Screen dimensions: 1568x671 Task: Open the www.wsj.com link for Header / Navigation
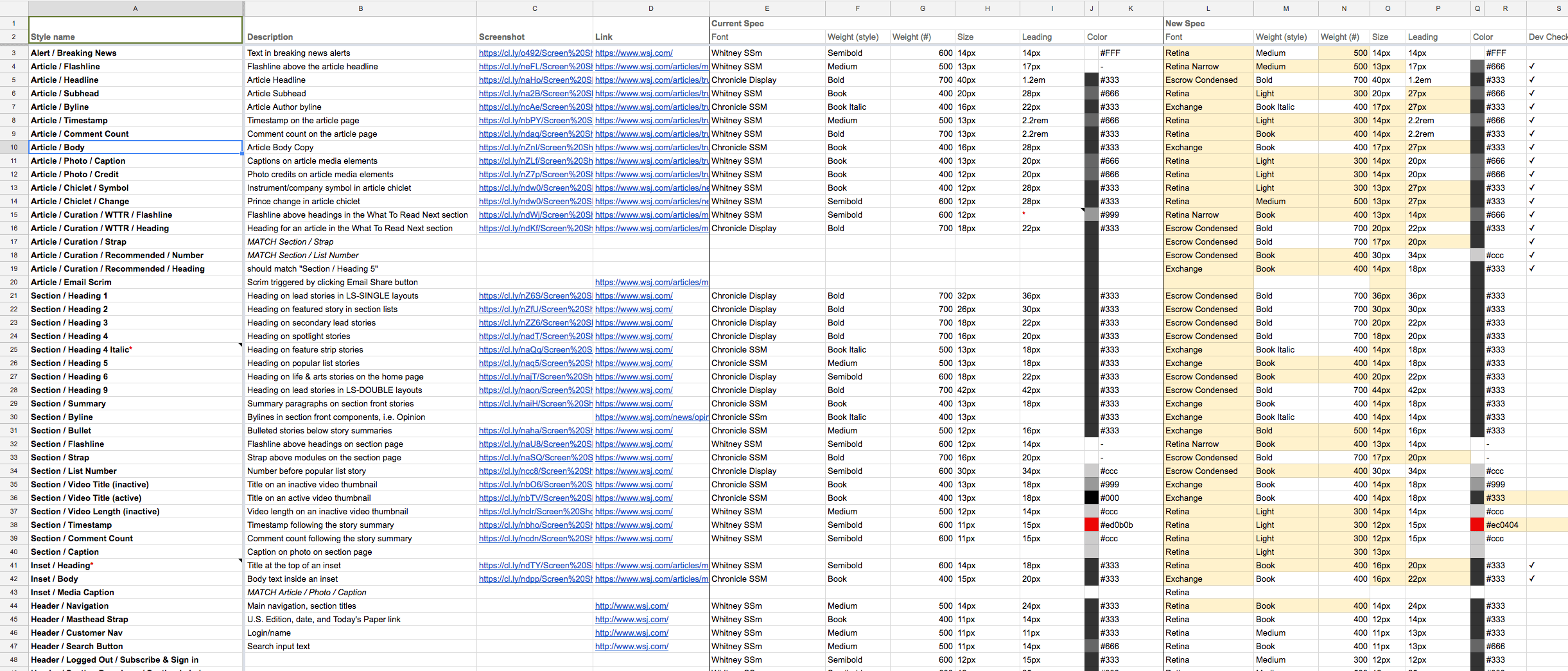point(632,606)
